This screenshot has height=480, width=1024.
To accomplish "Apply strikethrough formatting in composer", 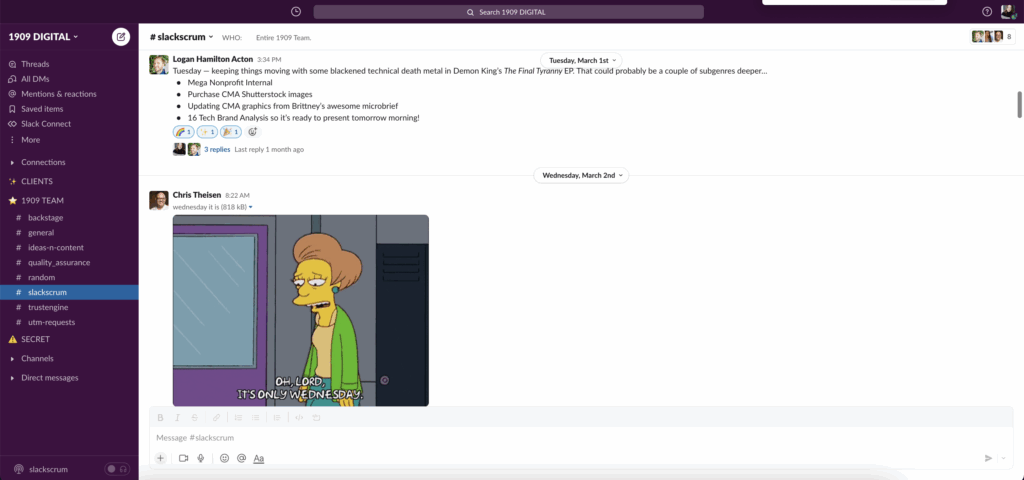I will (195, 417).
